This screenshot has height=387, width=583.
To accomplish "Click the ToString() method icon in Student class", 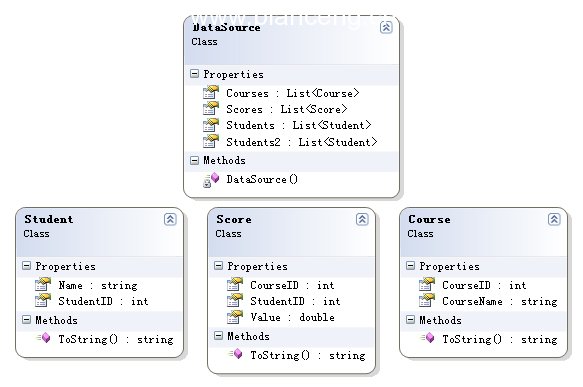I will click(44, 338).
